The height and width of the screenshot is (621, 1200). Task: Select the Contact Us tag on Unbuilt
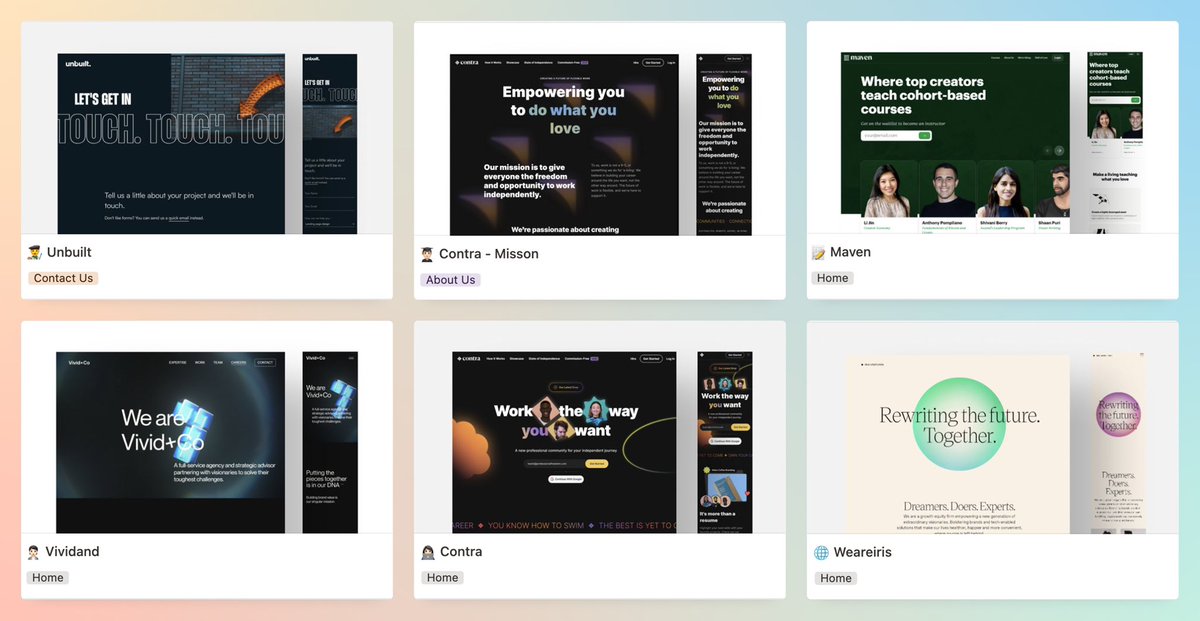tap(63, 278)
